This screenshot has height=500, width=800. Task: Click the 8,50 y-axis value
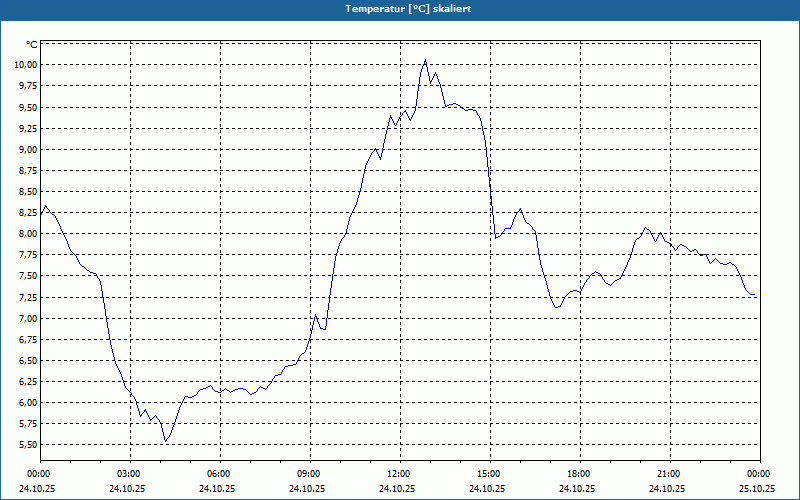(28, 191)
